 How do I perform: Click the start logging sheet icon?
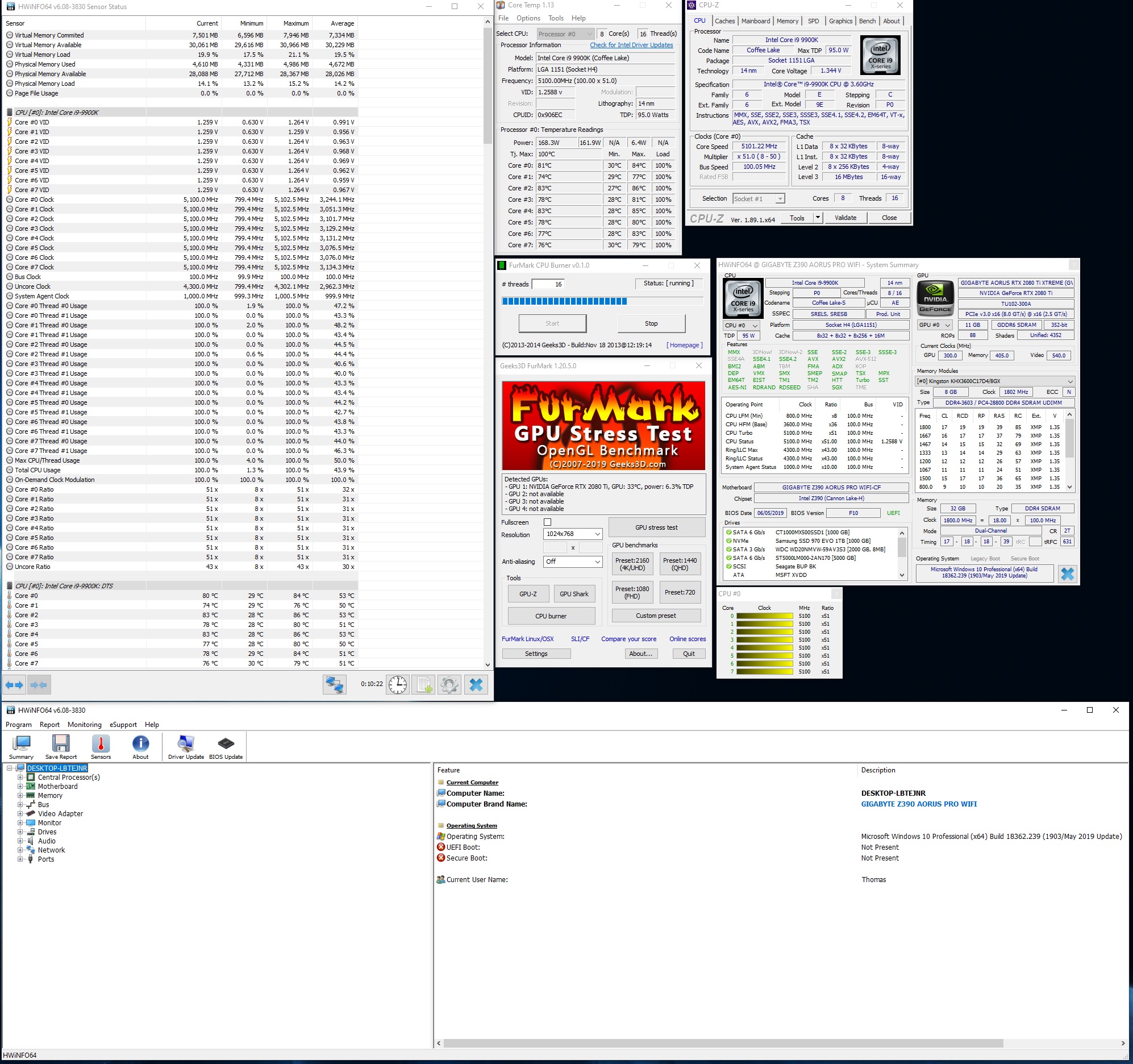(x=423, y=685)
